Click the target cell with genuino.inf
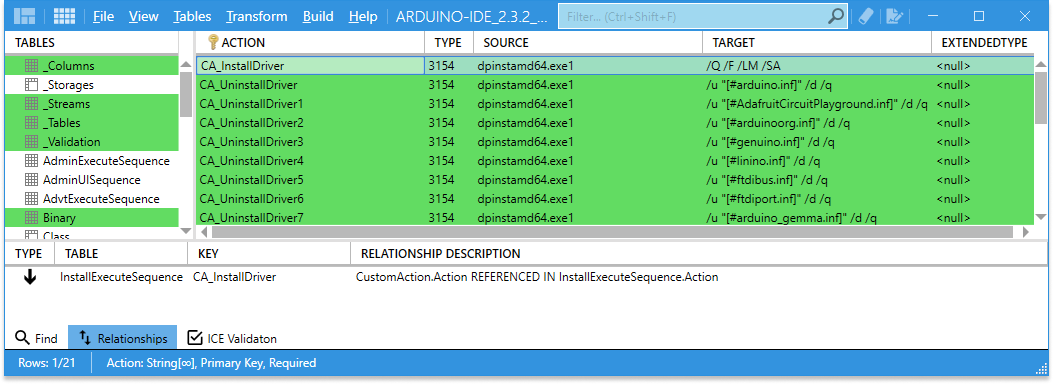 click(x=817, y=142)
